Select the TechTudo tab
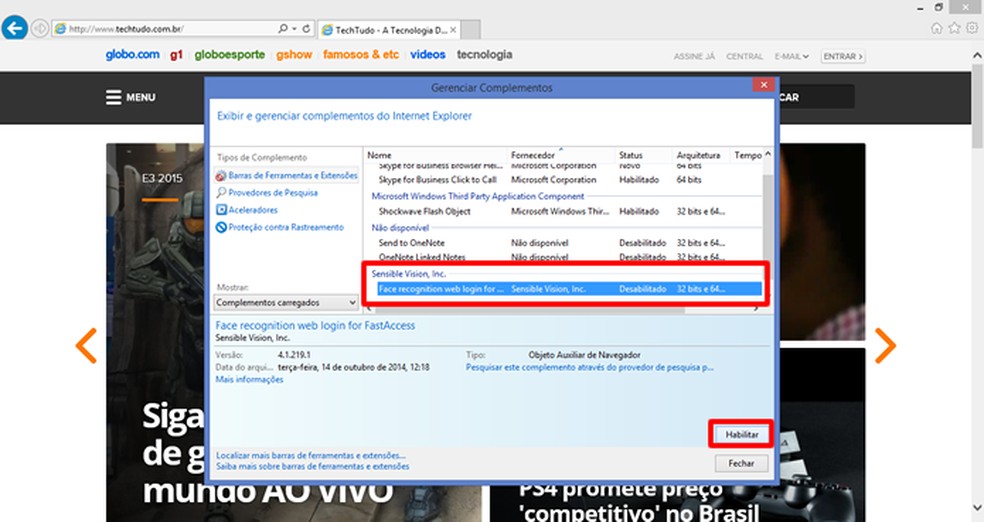Viewport: 984px width, 522px height. 388,29
